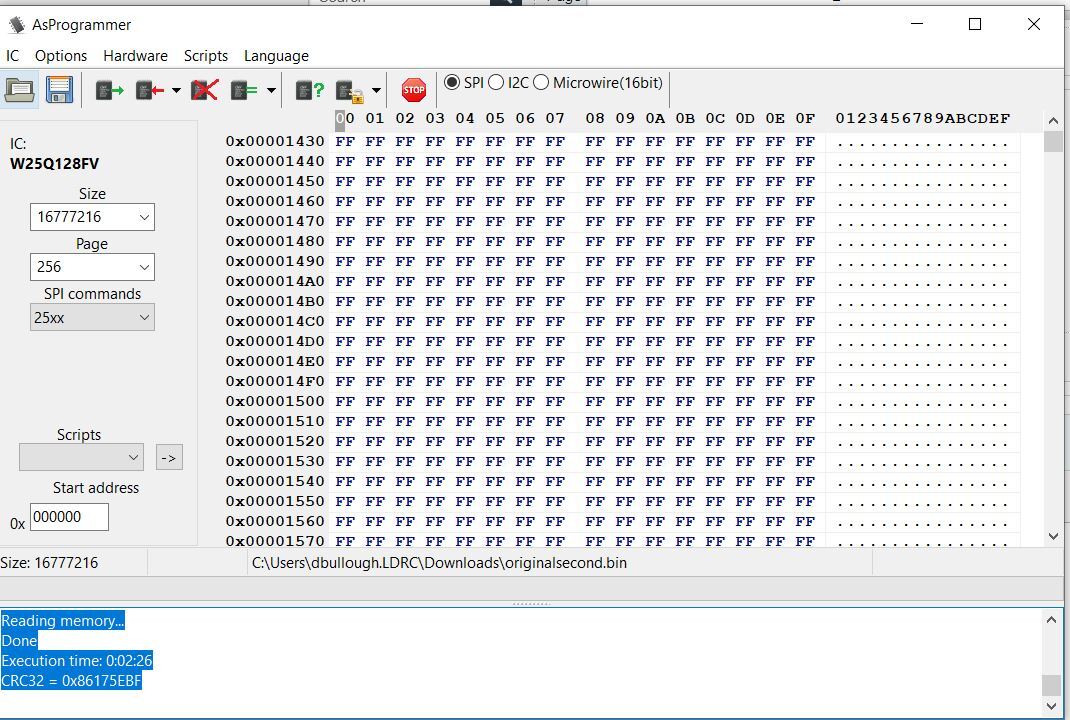Click the Execution time: 0:02:26 log line
The image size is (1070, 720).
76,661
